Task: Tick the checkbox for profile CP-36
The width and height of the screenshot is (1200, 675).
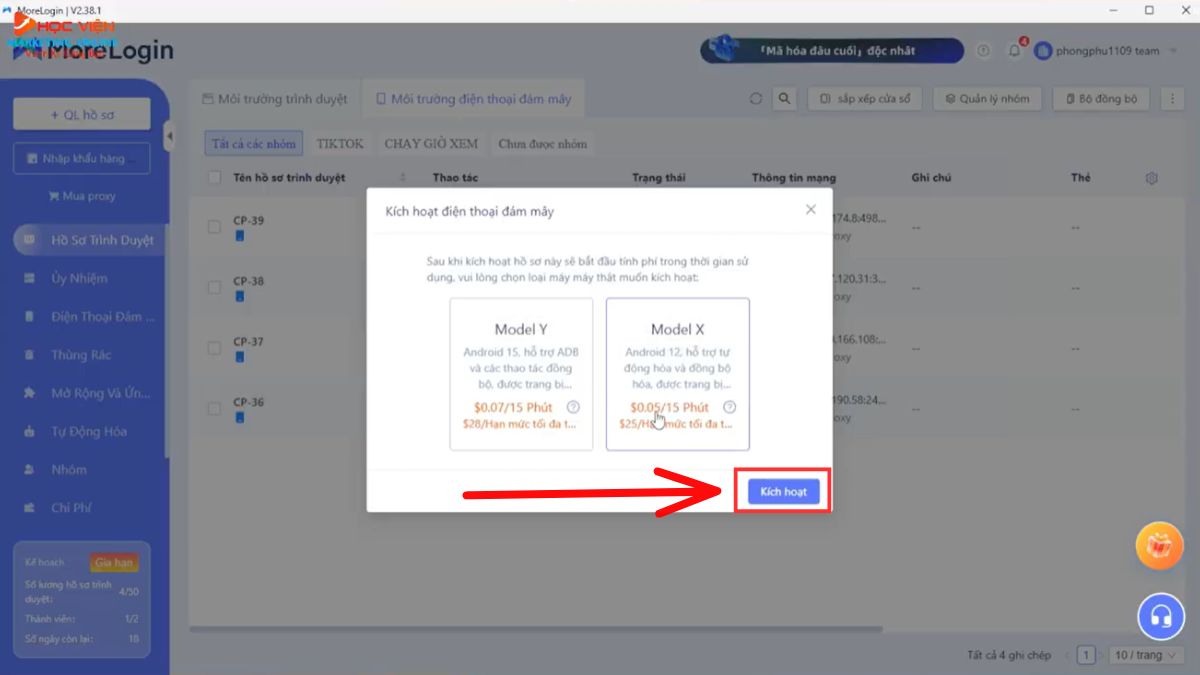Action: tap(214, 408)
